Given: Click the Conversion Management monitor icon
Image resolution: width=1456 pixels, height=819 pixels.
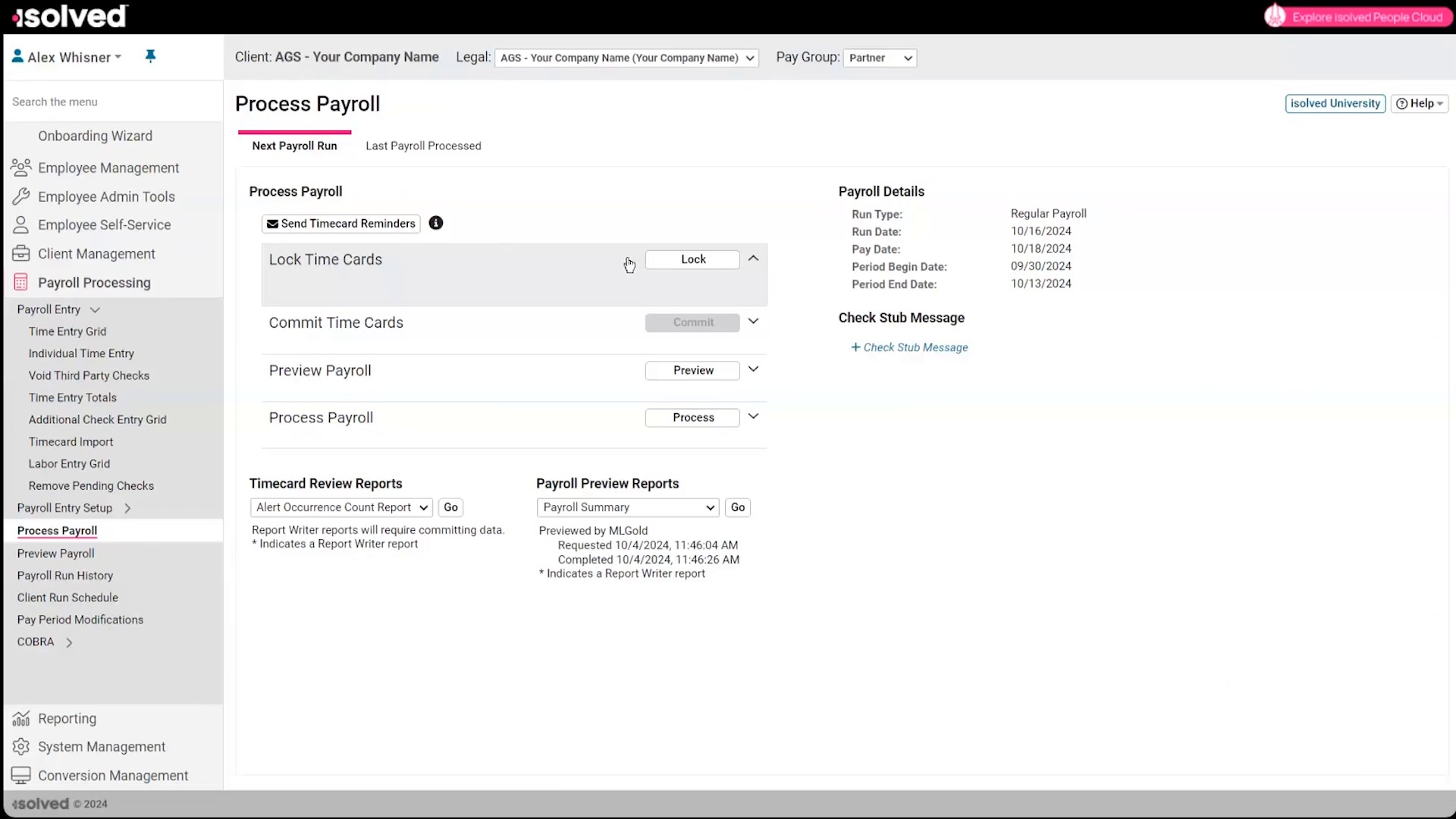Looking at the screenshot, I should (x=21, y=775).
